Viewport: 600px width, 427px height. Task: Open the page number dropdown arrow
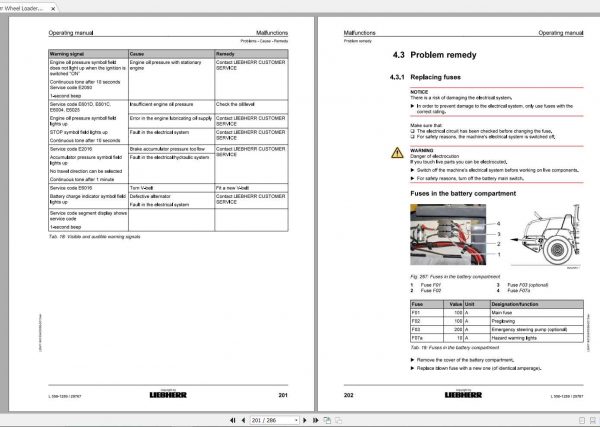click(x=296, y=420)
